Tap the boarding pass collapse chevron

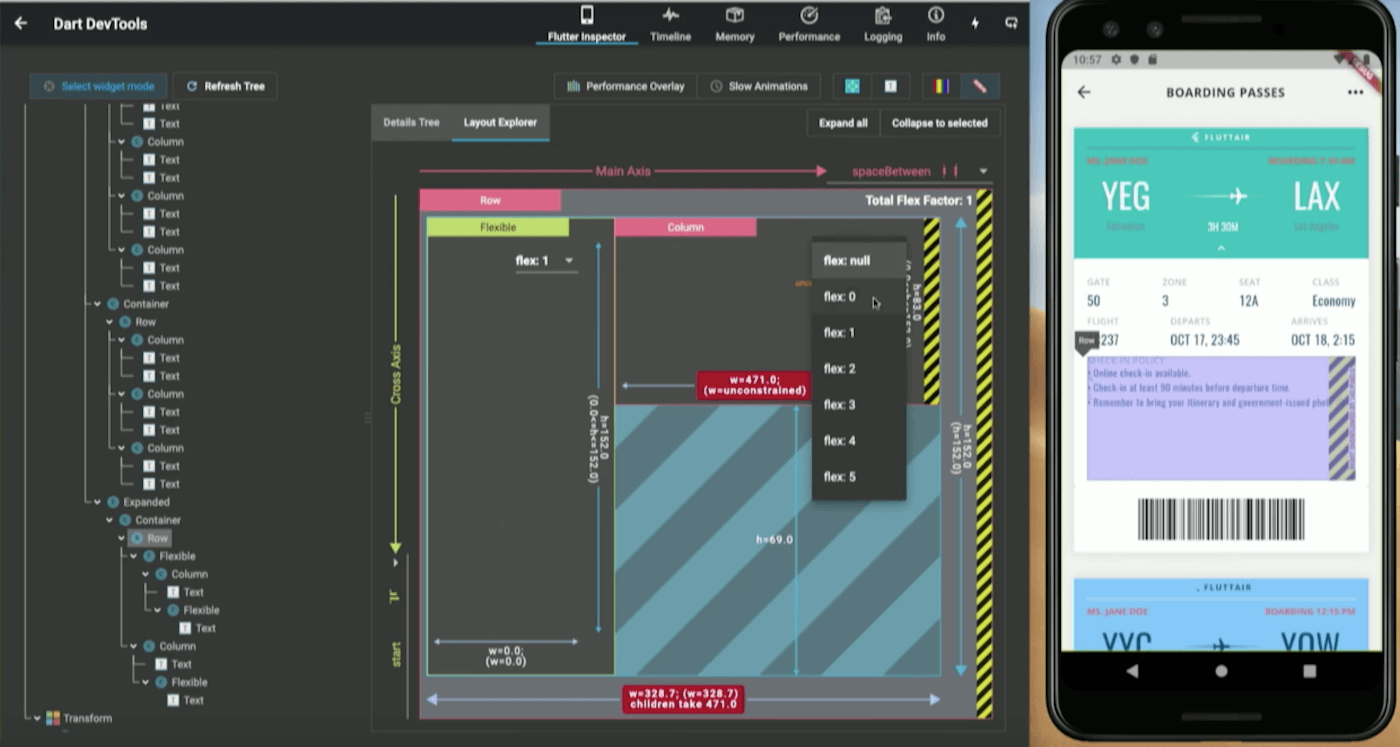pyautogui.click(x=1221, y=247)
